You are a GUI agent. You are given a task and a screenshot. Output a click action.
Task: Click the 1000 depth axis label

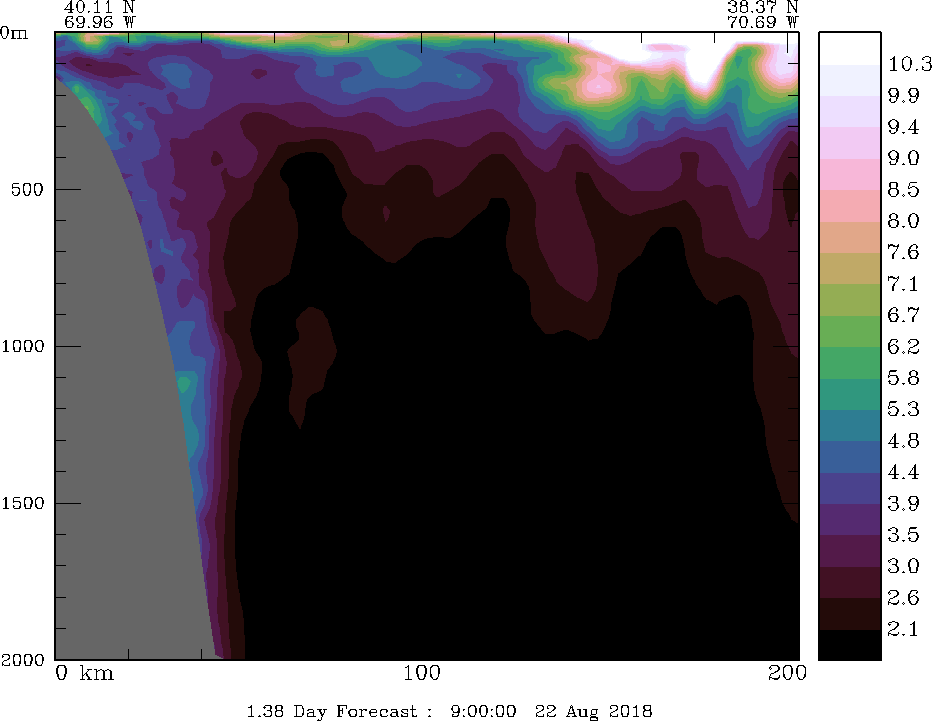(x=23, y=346)
